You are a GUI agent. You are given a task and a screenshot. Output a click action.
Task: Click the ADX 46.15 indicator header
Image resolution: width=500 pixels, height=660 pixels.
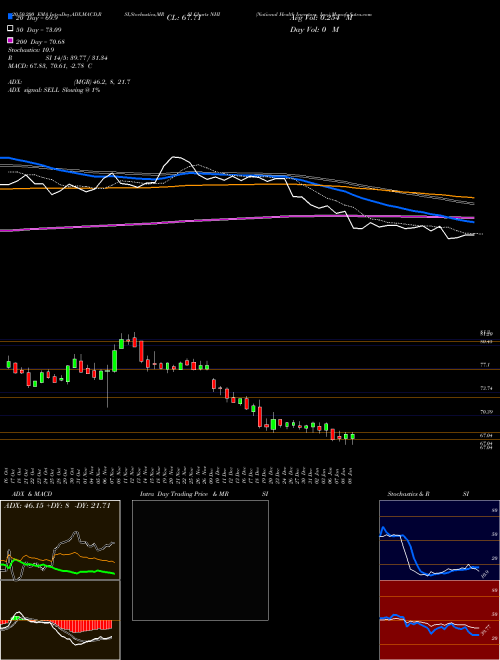pyautogui.click(x=57, y=506)
